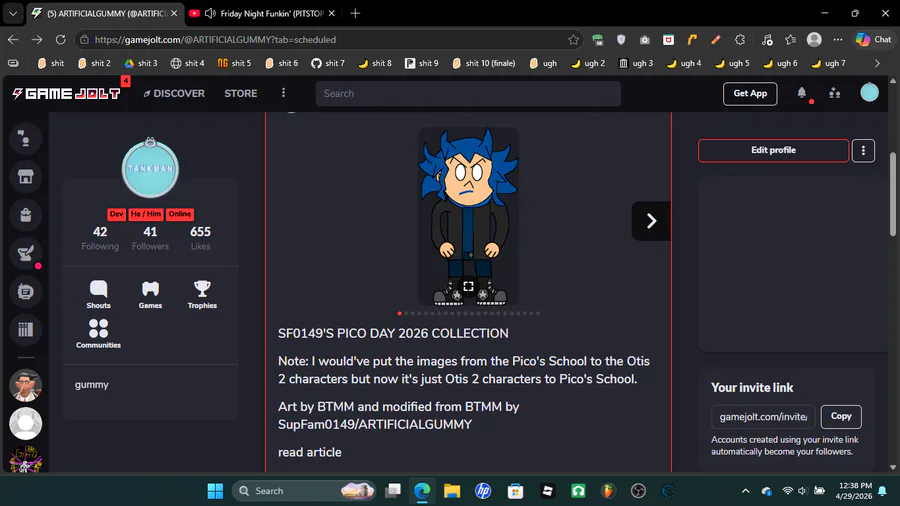Copy the invite link
The height and width of the screenshot is (506, 900).
click(841, 417)
